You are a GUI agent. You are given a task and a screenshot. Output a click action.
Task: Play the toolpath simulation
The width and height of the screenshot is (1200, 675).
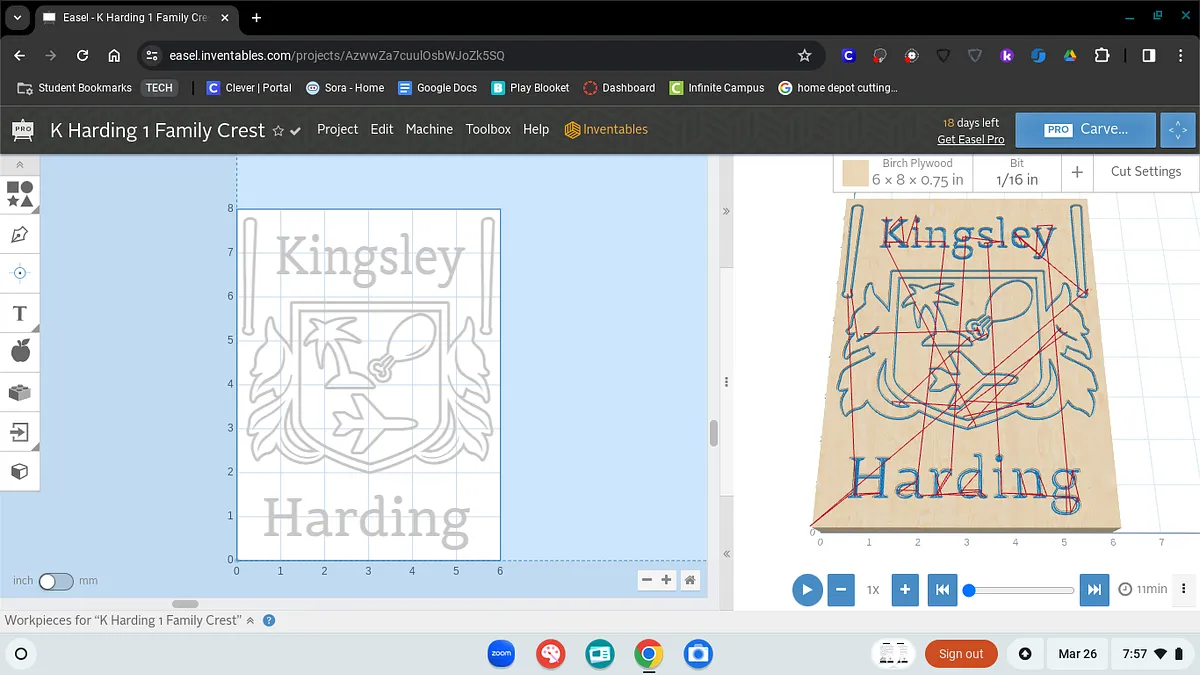pyautogui.click(x=807, y=590)
